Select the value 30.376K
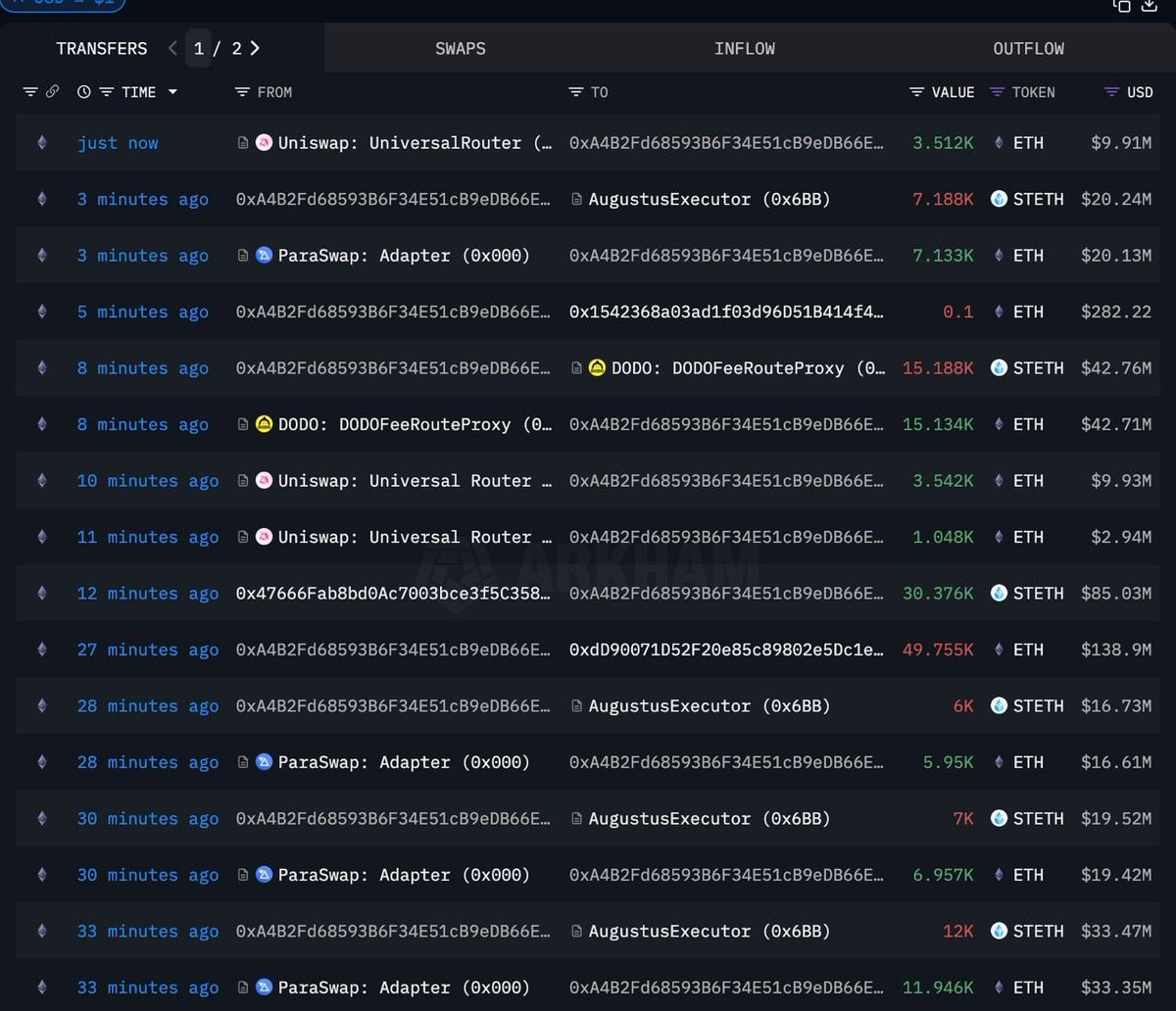Image resolution: width=1176 pixels, height=1011 pixels. tap(938, 594)
